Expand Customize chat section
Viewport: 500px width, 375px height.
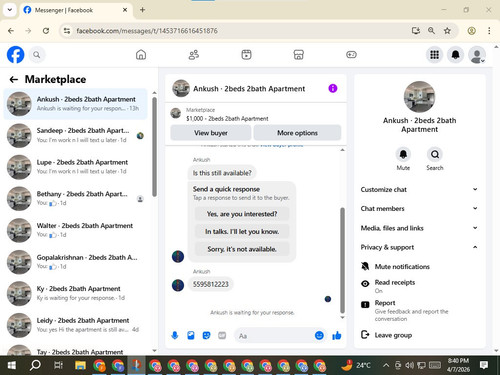[419, 189]
